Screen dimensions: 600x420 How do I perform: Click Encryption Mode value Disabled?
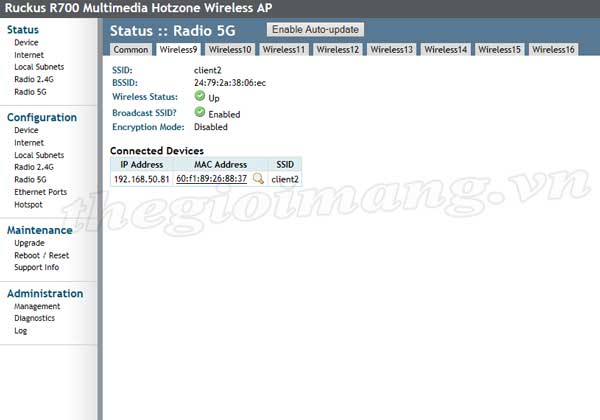pos(210,127)
